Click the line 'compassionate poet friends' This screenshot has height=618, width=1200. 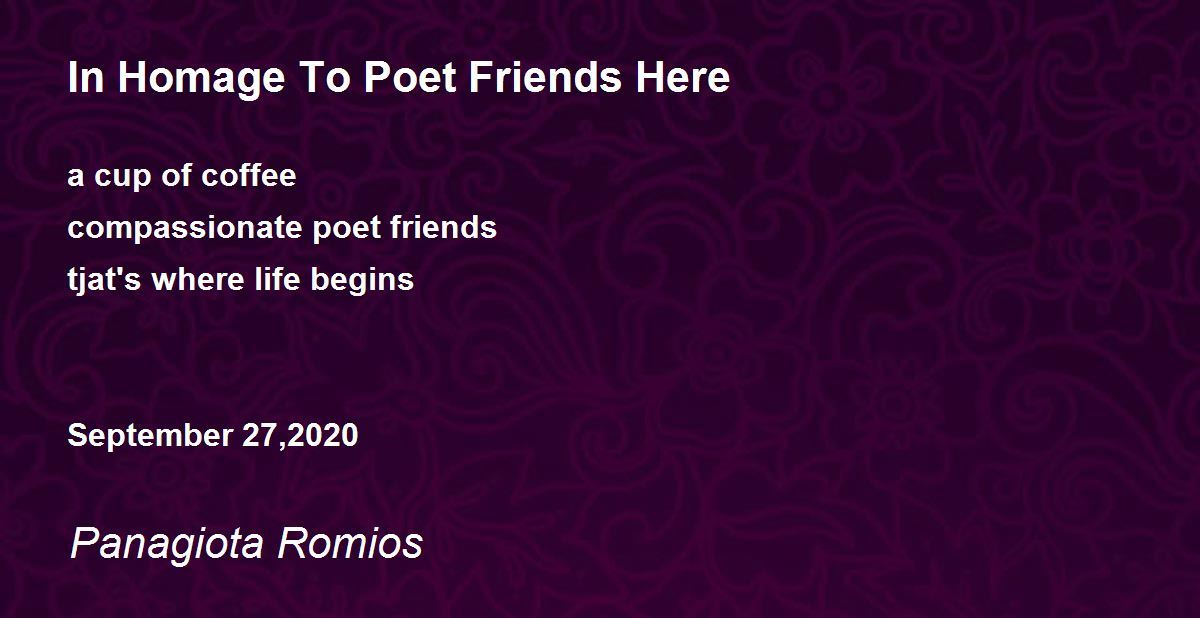(x=282, y=228)
